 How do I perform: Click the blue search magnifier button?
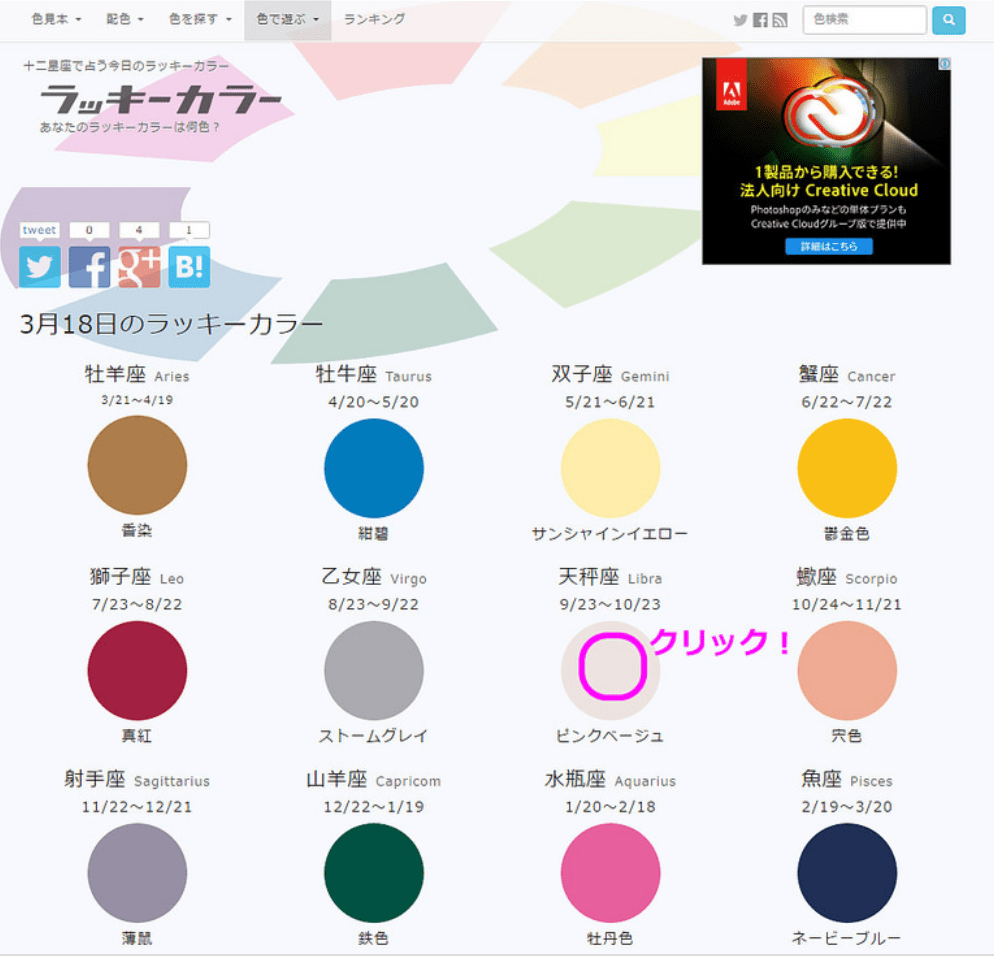tap(948, 20)
